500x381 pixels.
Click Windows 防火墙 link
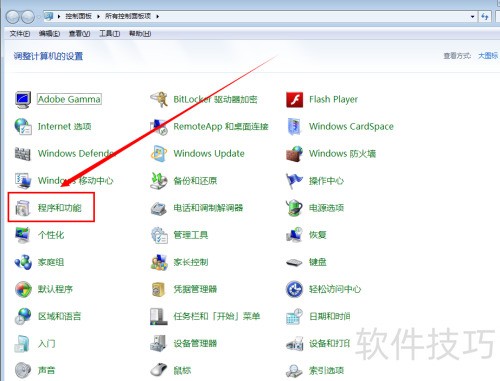[342, 154]
